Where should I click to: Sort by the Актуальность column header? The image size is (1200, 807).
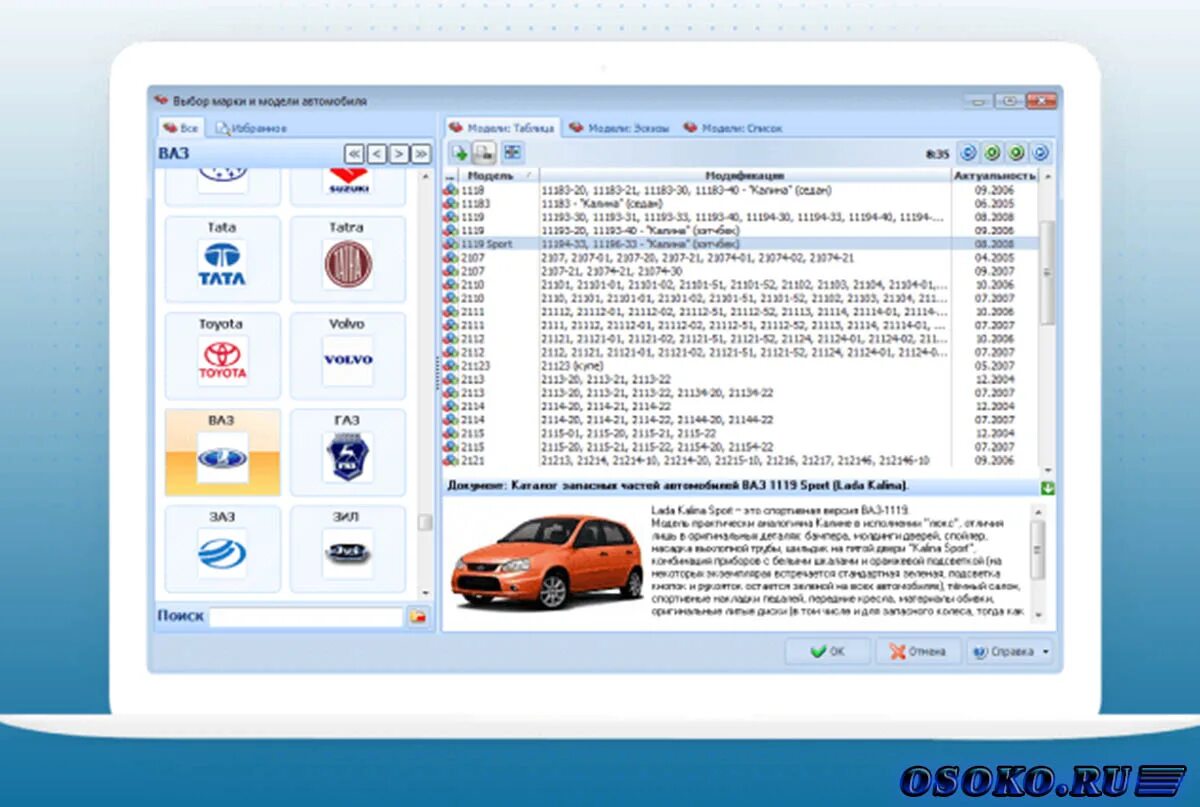point(995,176)
